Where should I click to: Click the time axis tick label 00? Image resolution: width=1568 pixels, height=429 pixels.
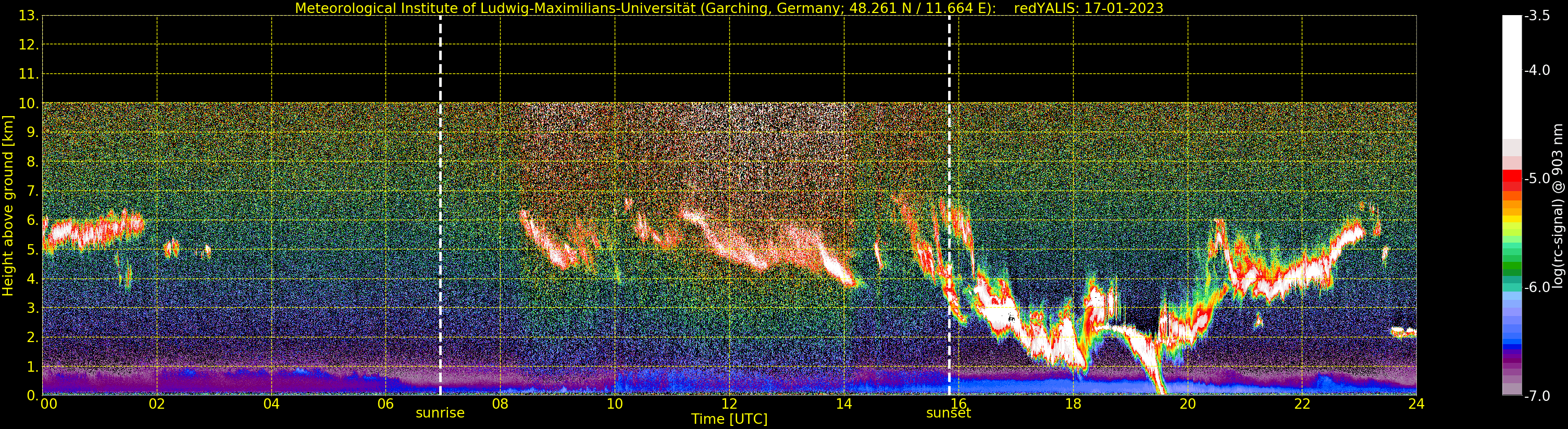click(48, 404)
